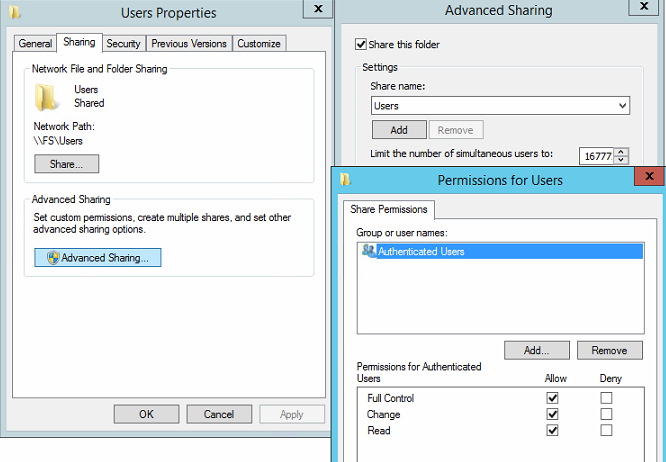Click the Authenticated Users group icon
Screen dimensions: 666x462
click(x=369, y=251)
